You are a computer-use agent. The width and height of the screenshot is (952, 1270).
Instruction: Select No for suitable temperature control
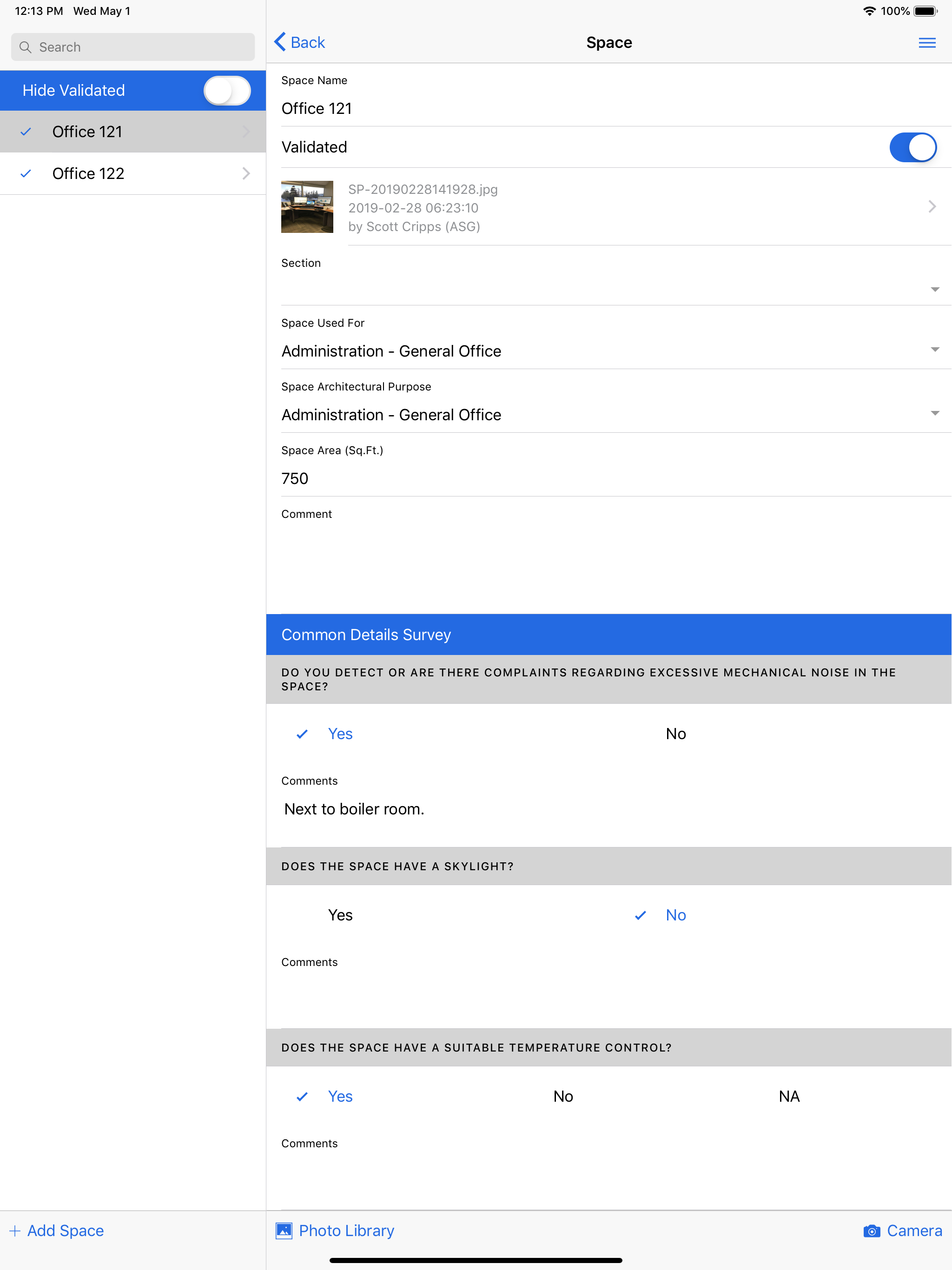click(563, 1097)
